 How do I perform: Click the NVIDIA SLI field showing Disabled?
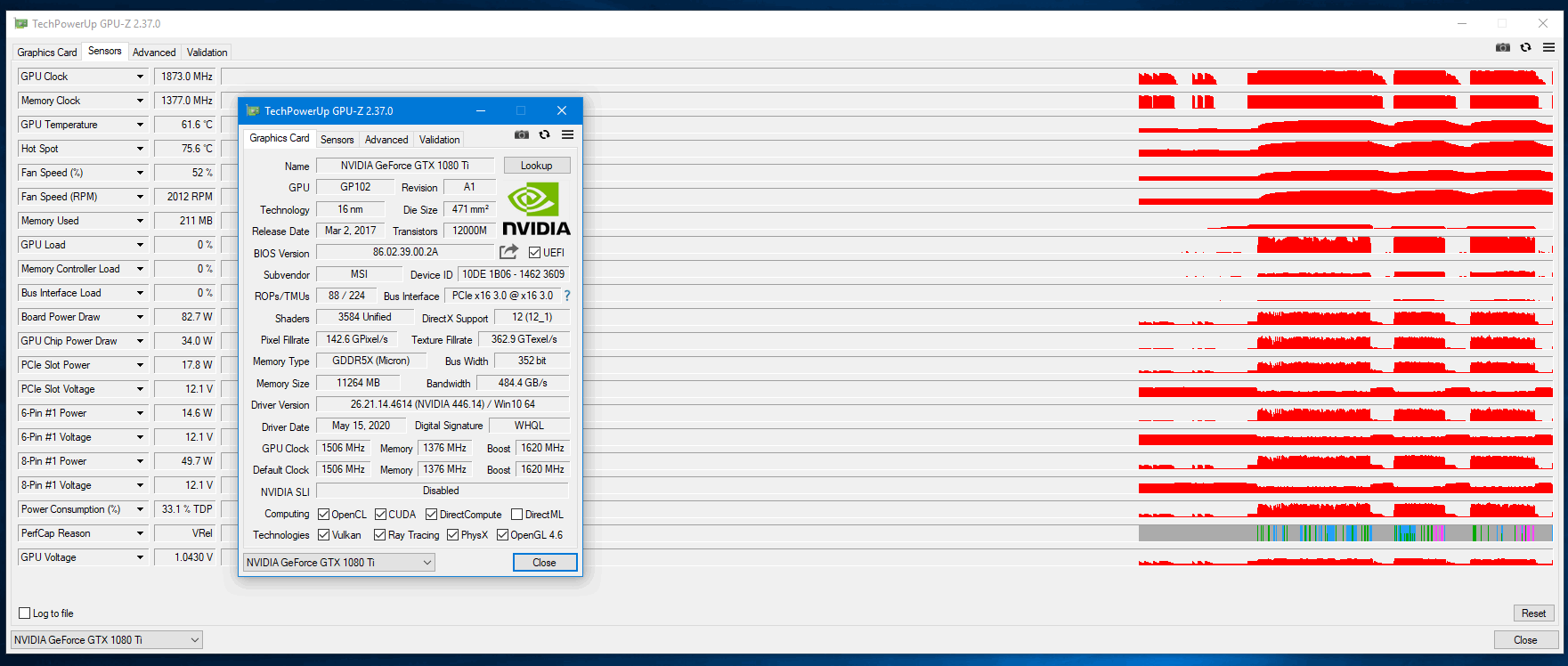(x=443, y=491)
